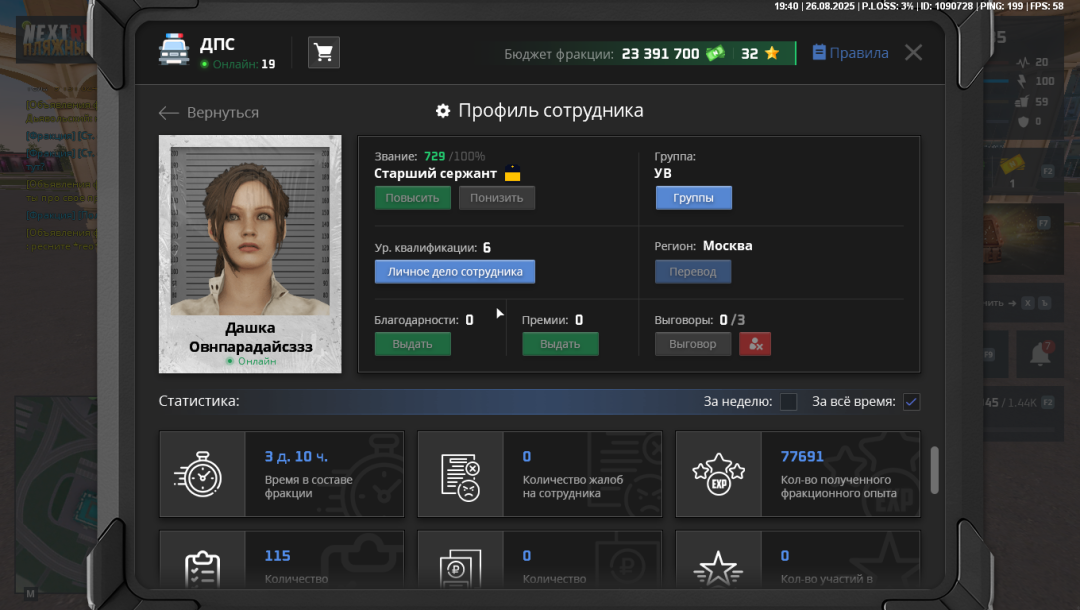
Task: Click the clipboard checklist icon under 115
Action: [x=202, y=569]
